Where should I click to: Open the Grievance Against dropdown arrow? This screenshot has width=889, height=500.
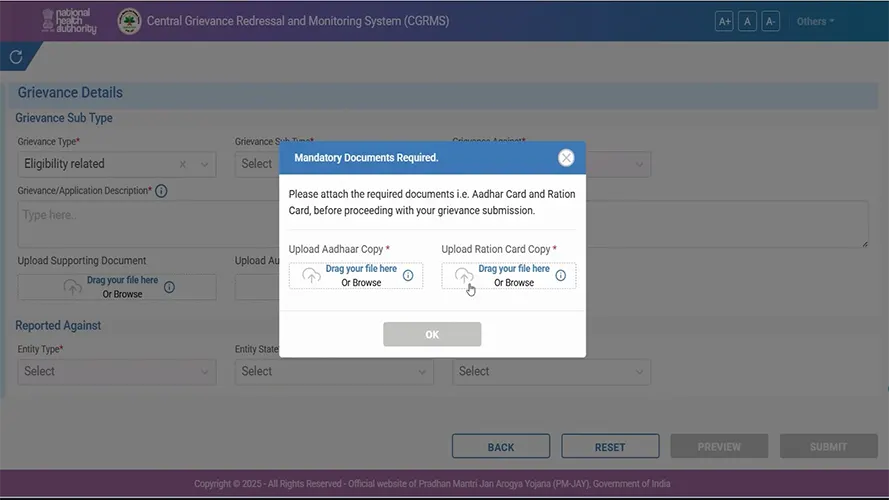639,164
